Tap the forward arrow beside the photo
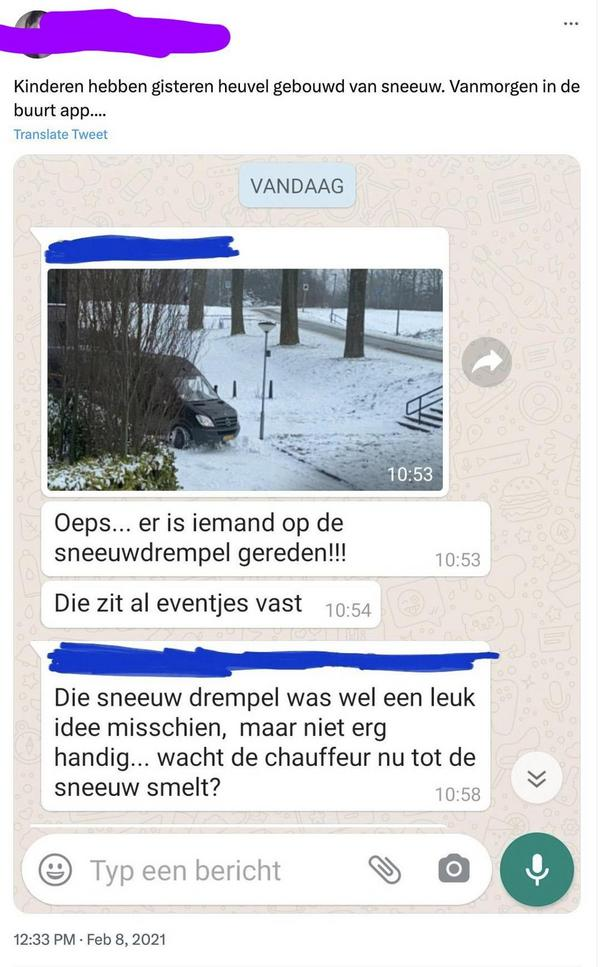The width and height of the screenshot is (600, 967). click(x=487, y=362)
